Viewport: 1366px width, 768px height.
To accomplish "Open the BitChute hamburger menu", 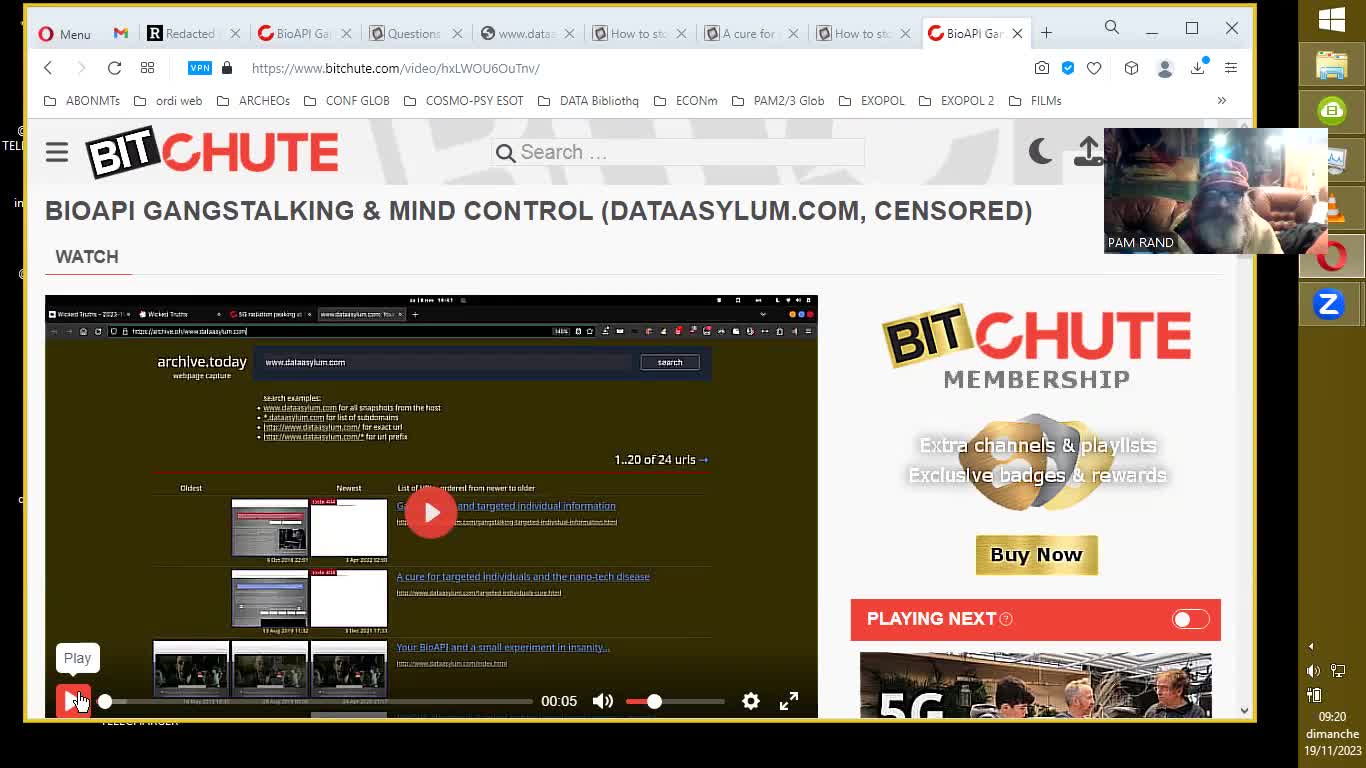I will (x=57, y=152).
